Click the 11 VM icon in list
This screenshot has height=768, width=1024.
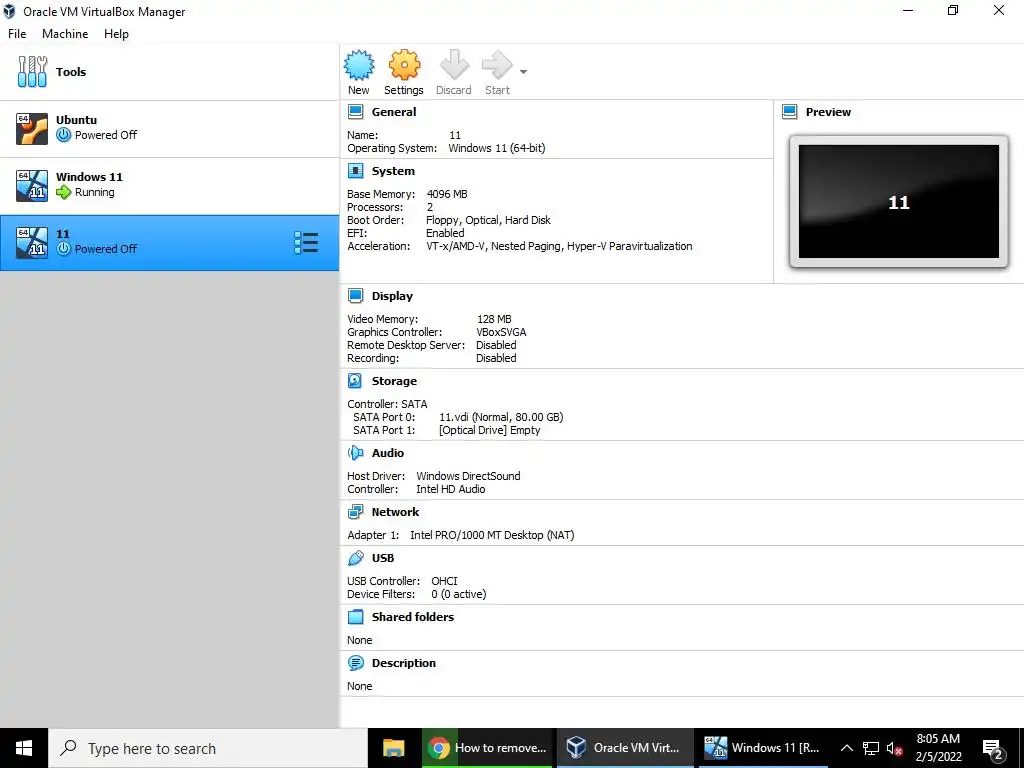coord(32,242)
